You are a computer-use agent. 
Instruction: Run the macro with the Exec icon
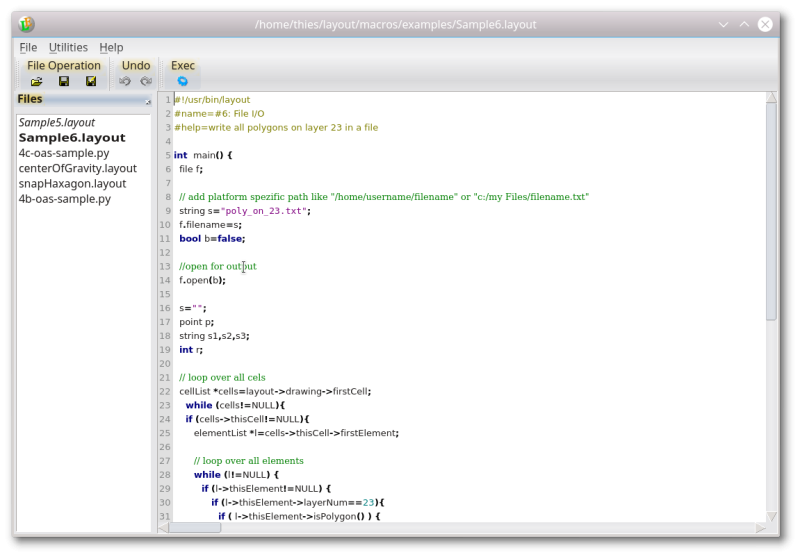[182, 81]
